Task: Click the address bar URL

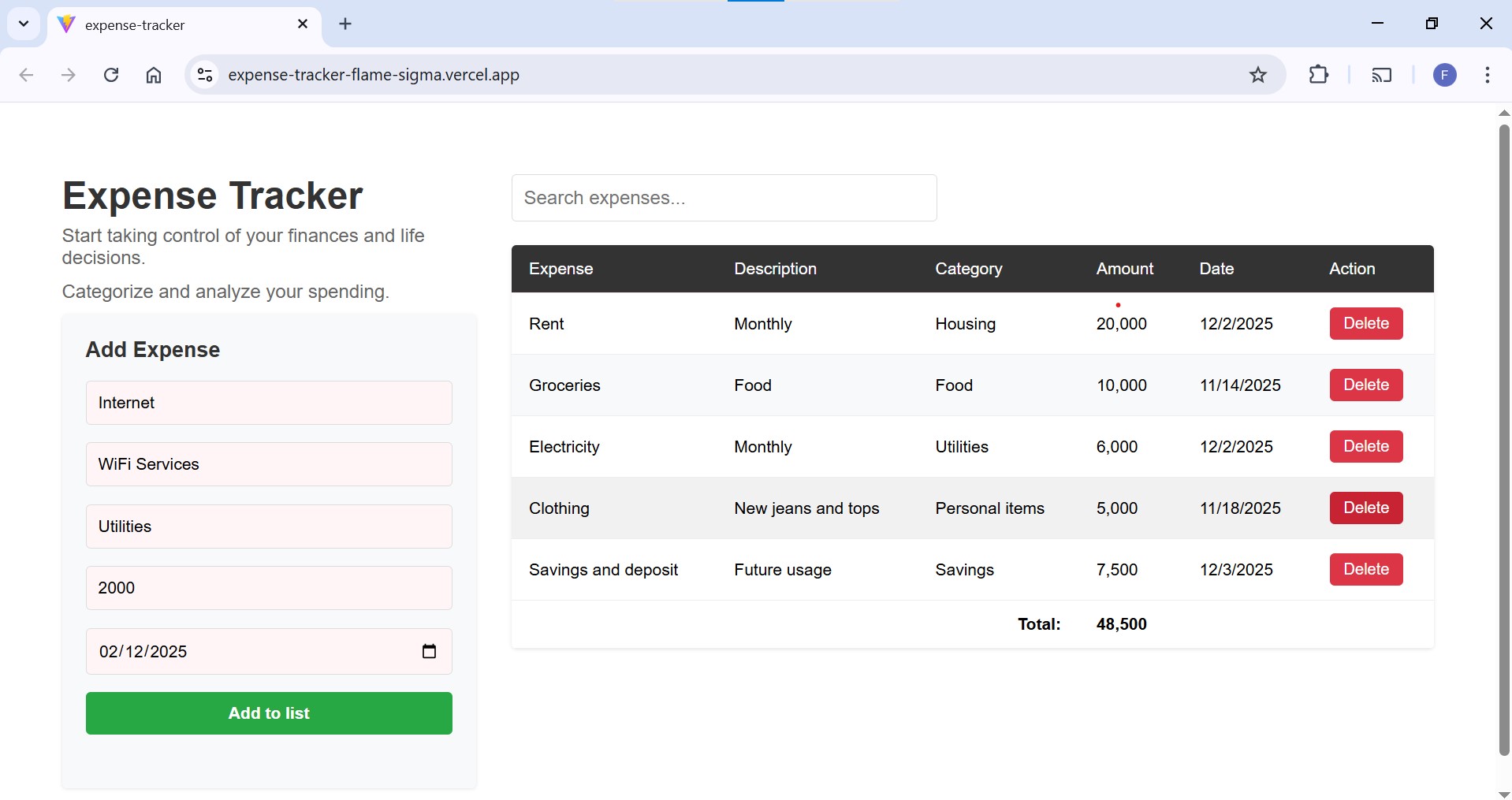Action: [x=374, y=75]
